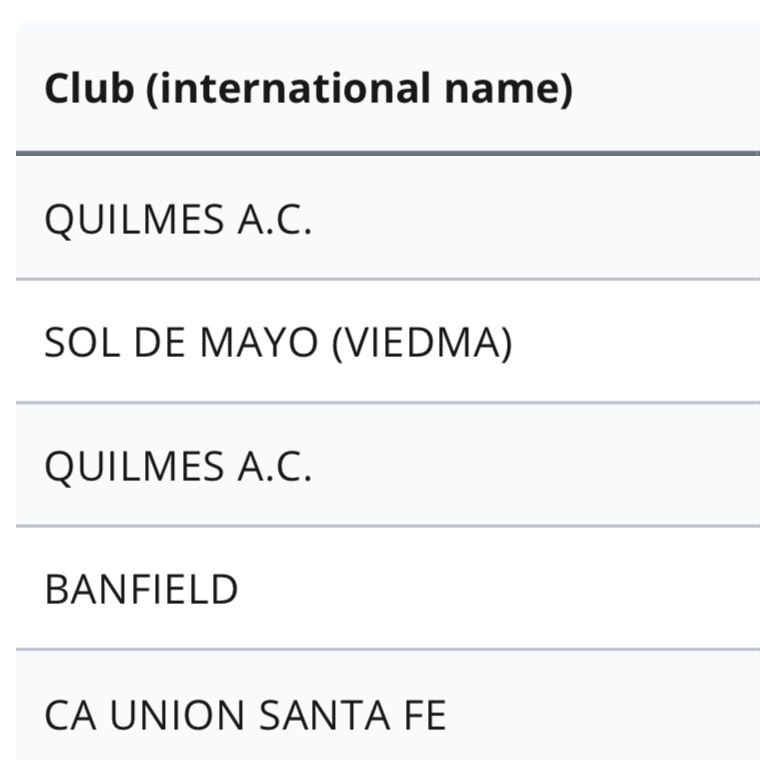This screenshot has width=760, height=760.
Task: Click the 'Club (international name)' column header
Action: pyautogui.click(x=308, y=89)
